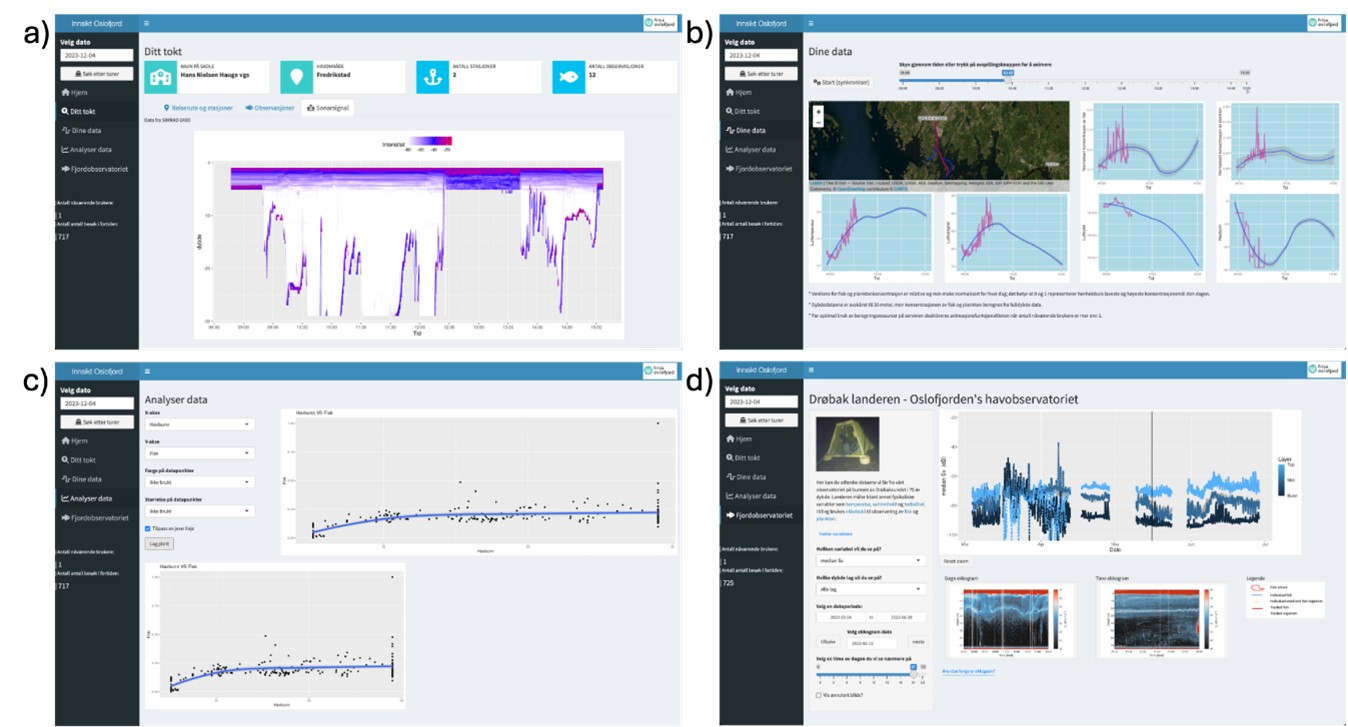This screenshot has height=727, width=1348.
Task: Open Y-akse dropdown showing Fisk
Action: point(199,453)
